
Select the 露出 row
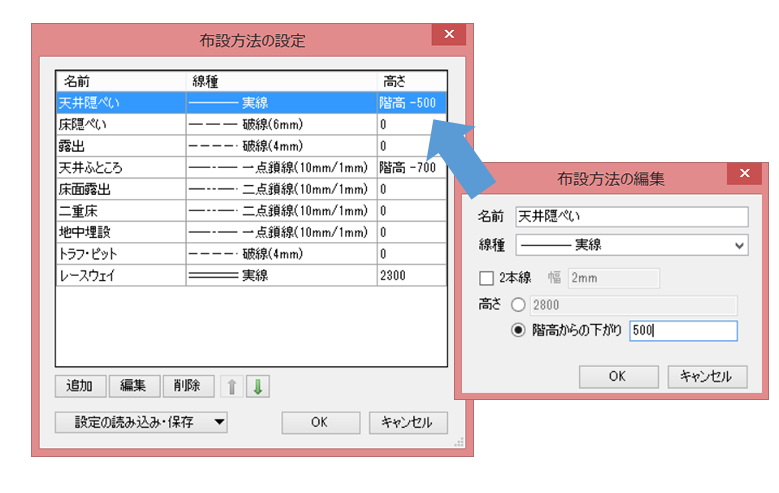click(x=251, y=146)
